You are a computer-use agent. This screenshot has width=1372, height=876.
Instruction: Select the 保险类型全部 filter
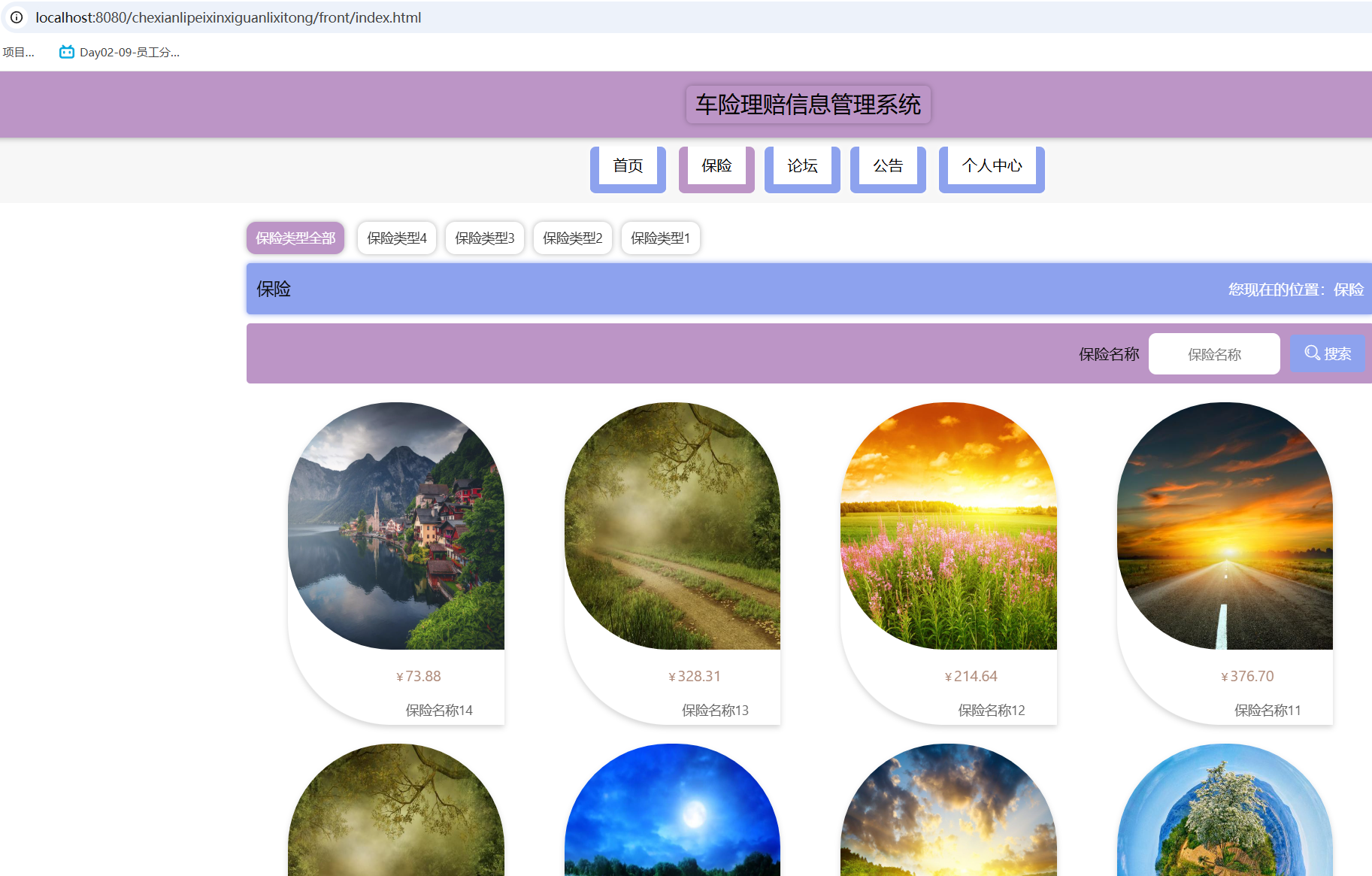pos(295,238)
